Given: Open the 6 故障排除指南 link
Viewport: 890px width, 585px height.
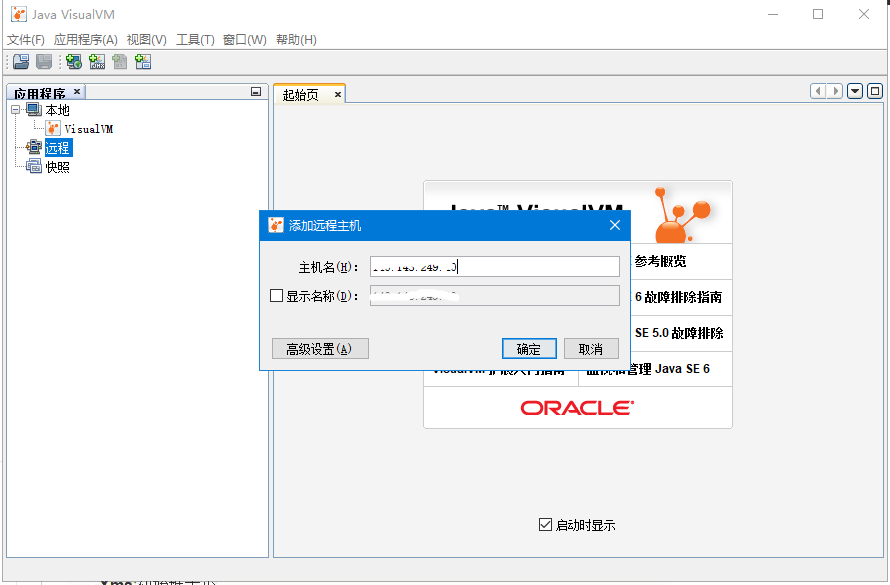Looking at the screenshot, I should pyautogui.click(x=678, y=297).
